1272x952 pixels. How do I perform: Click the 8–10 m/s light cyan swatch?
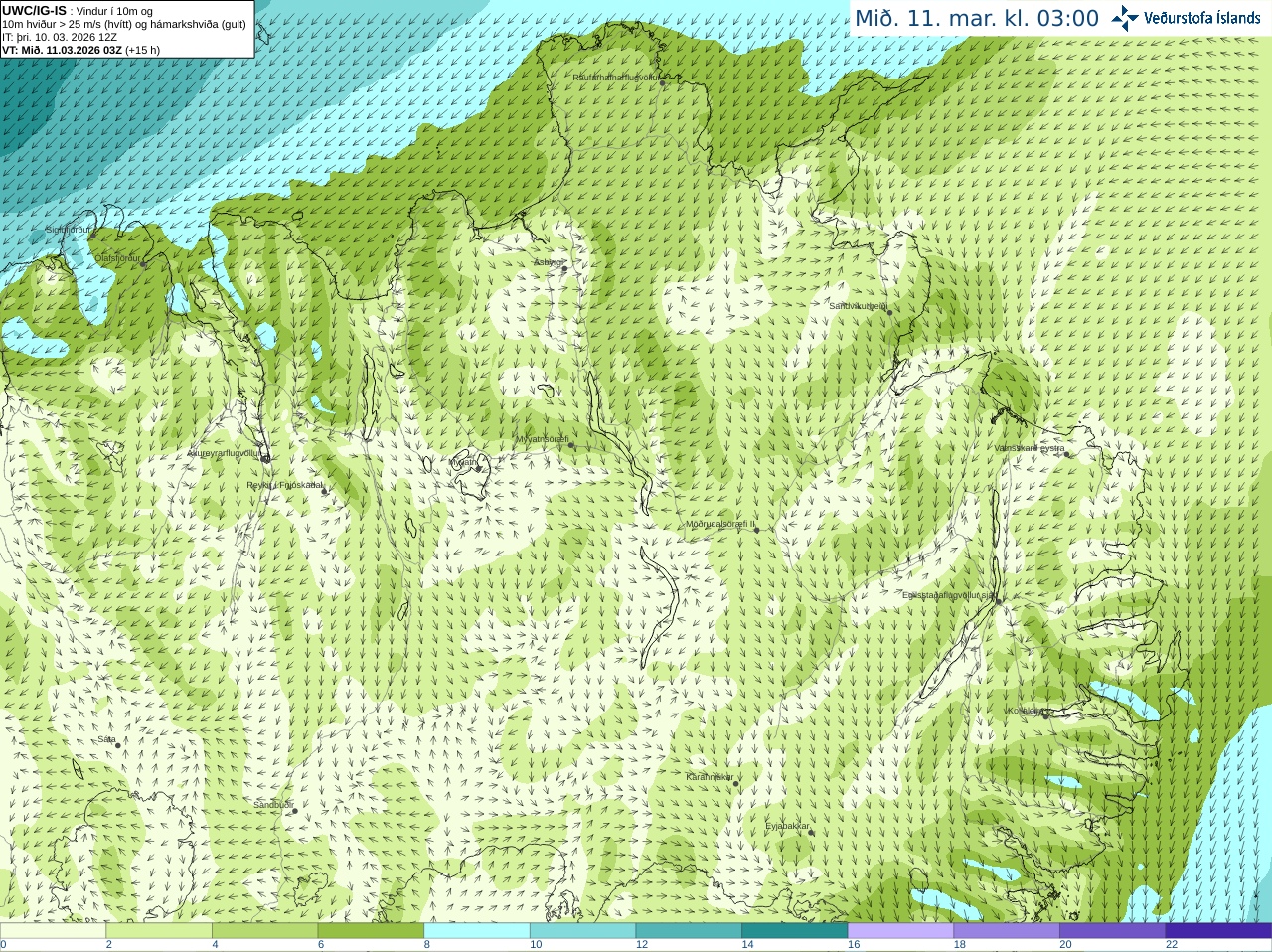(x=477, y=931)
